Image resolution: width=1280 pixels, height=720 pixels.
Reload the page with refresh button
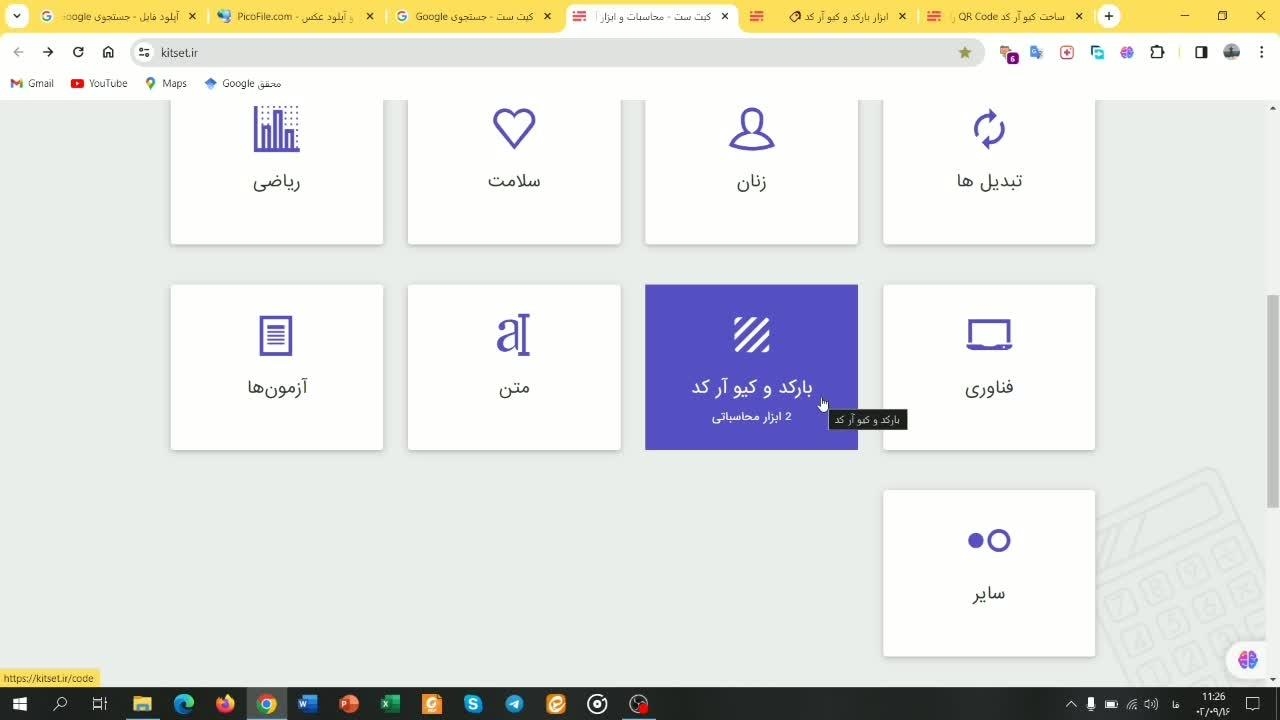click(x=78, y=52)
